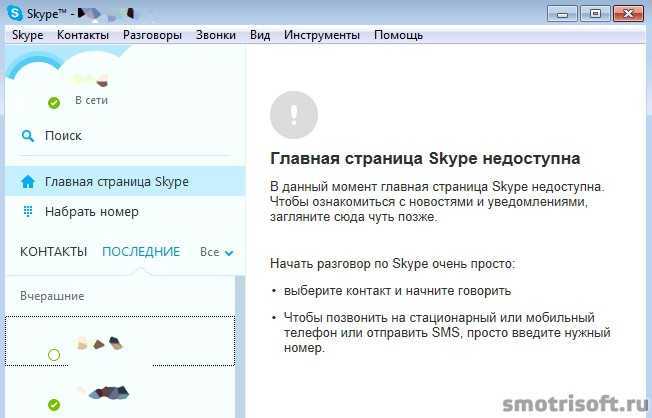Select Главная страница Skype item

(125, 181)
